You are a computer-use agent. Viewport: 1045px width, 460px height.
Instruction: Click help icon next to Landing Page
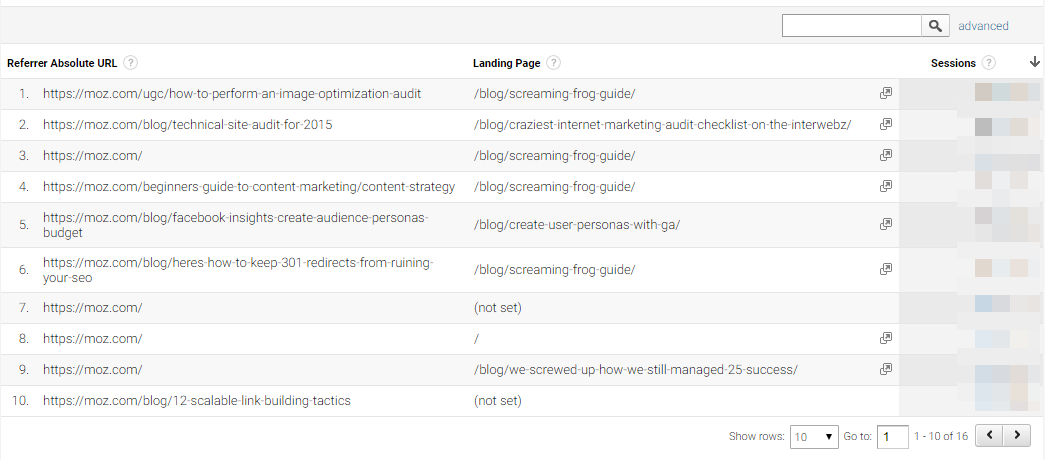[x=553, y=63]
